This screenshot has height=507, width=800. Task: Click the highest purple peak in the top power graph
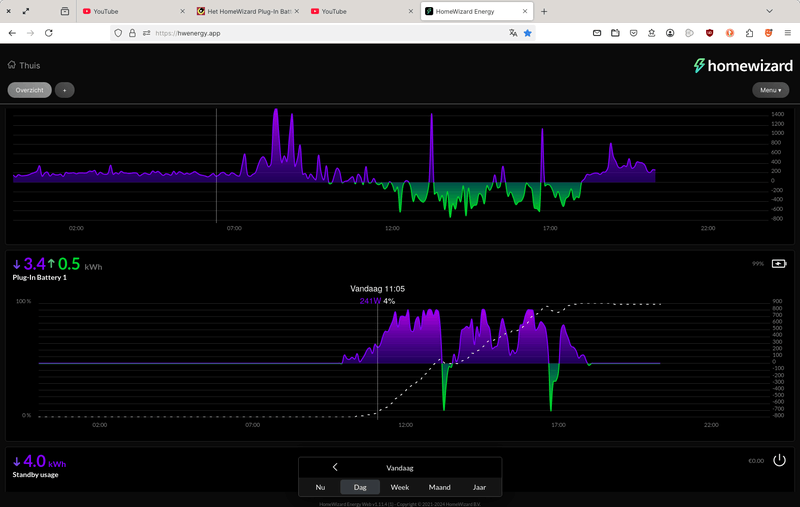(276, 111)
